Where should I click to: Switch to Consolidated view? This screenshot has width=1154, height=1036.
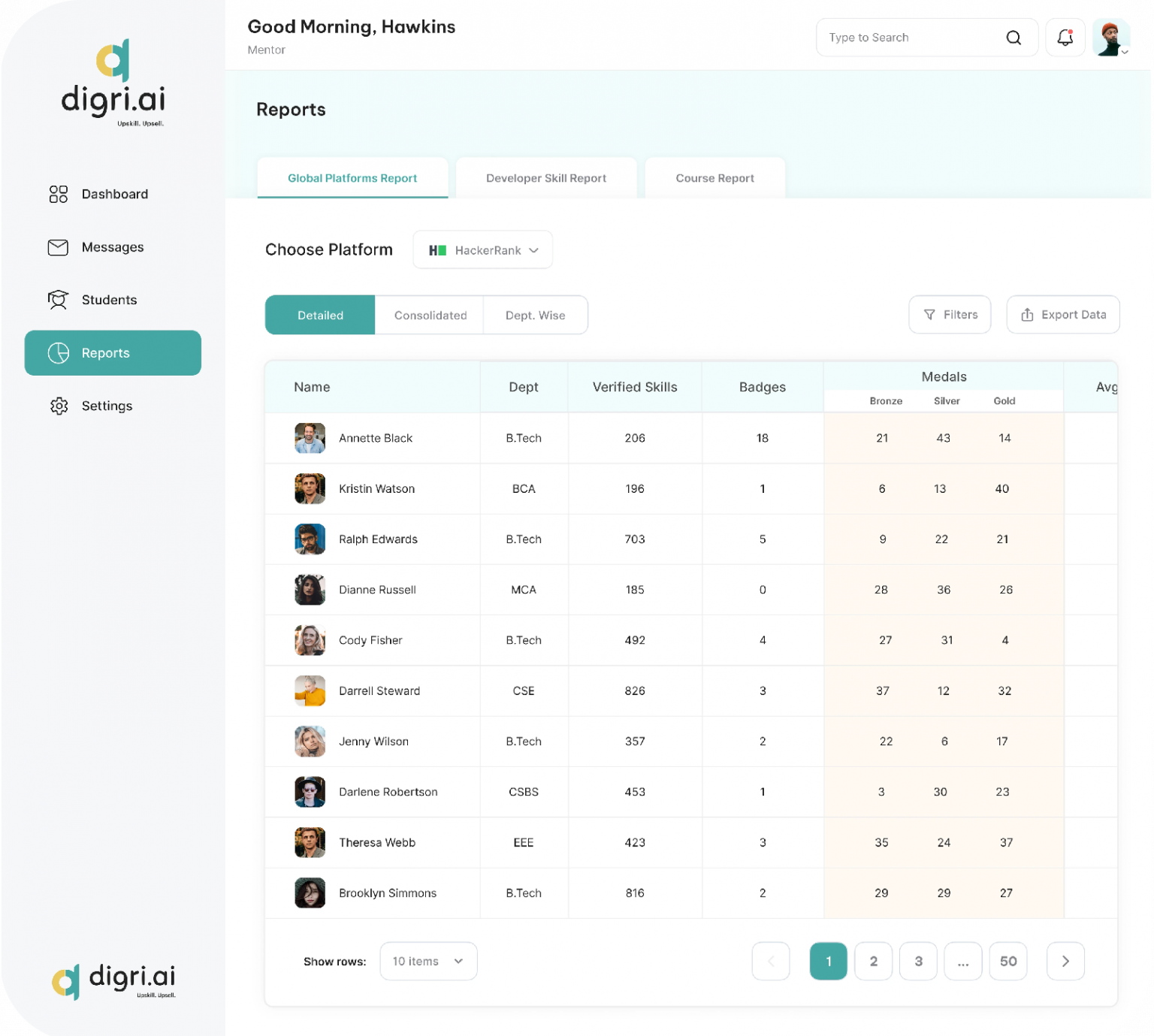coord(430,316)
